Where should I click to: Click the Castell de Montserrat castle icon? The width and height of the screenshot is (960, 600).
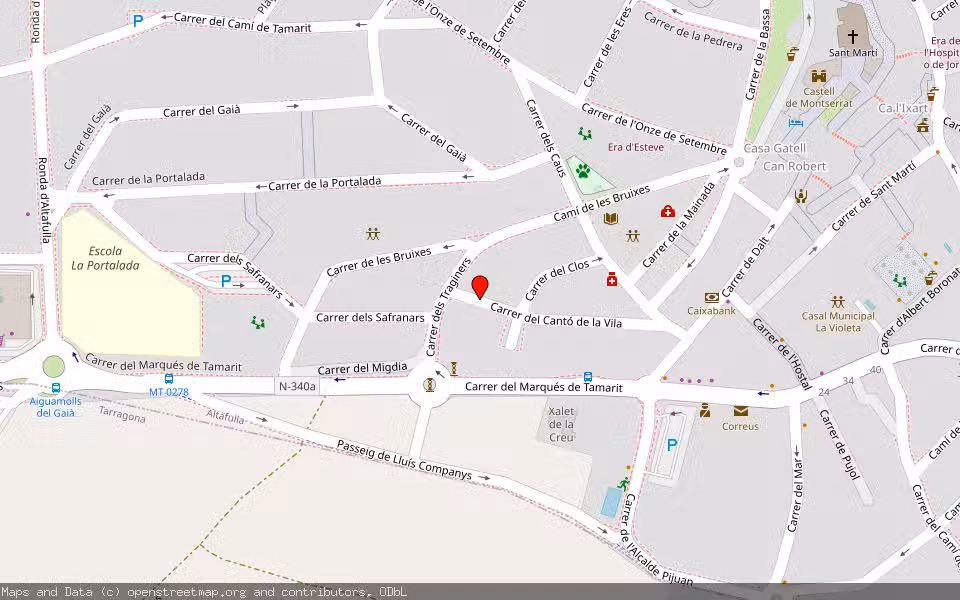tap(819, 76)
